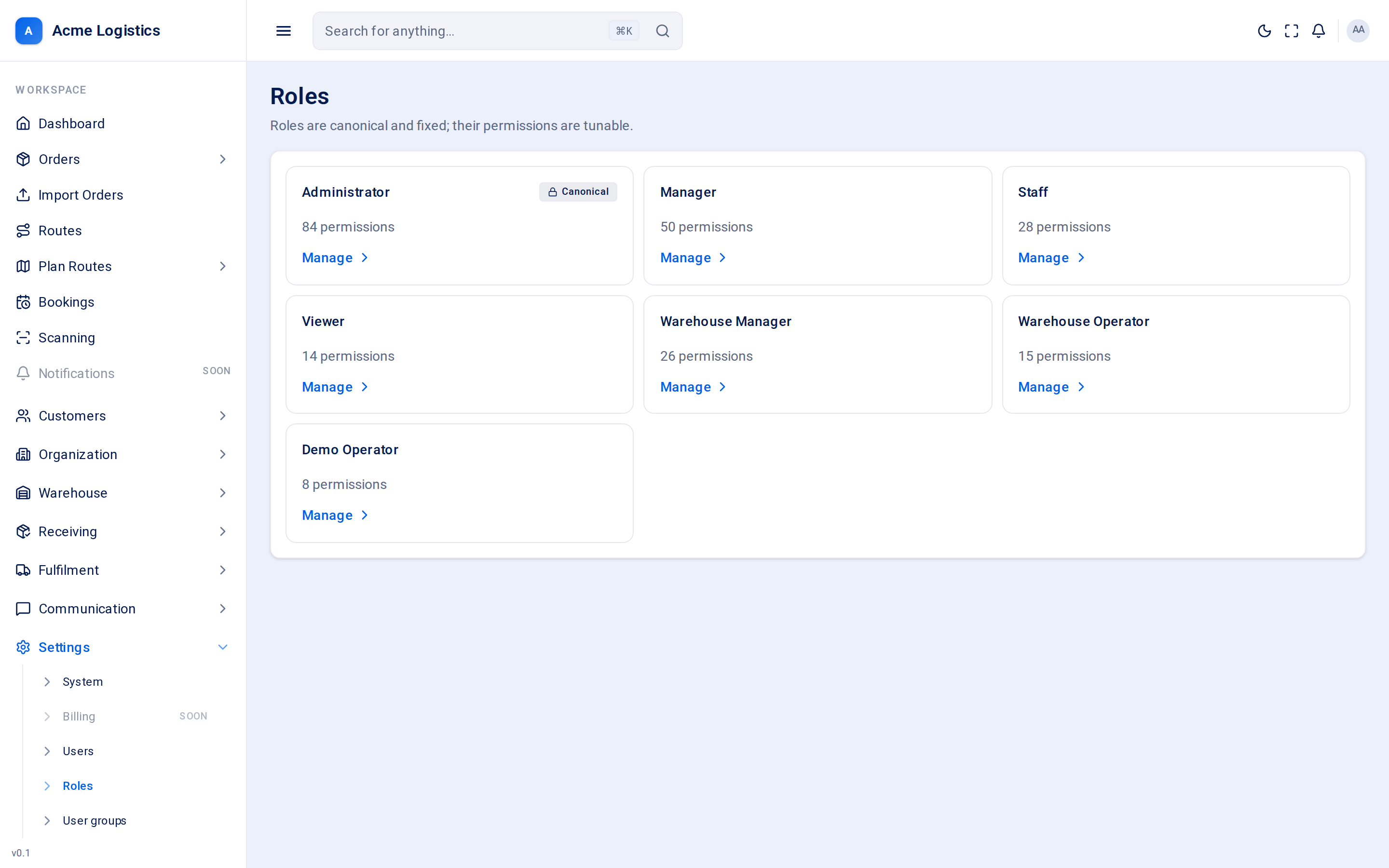The height and width of the screenshot is (868, 1389).
Task: Collapse the Settings section chevron
Action: (x=223, y=647)
